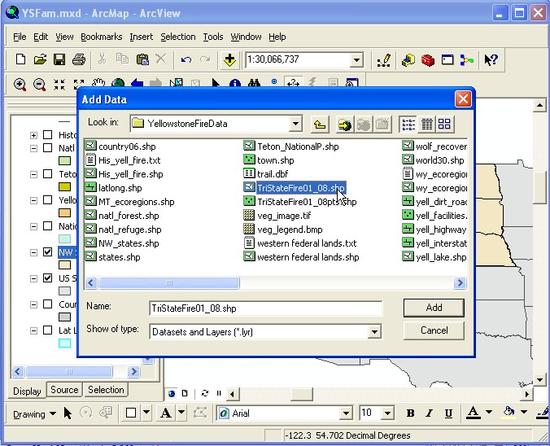
Task: Click the Refresh view icon below the map
Action: click(205, 393)
